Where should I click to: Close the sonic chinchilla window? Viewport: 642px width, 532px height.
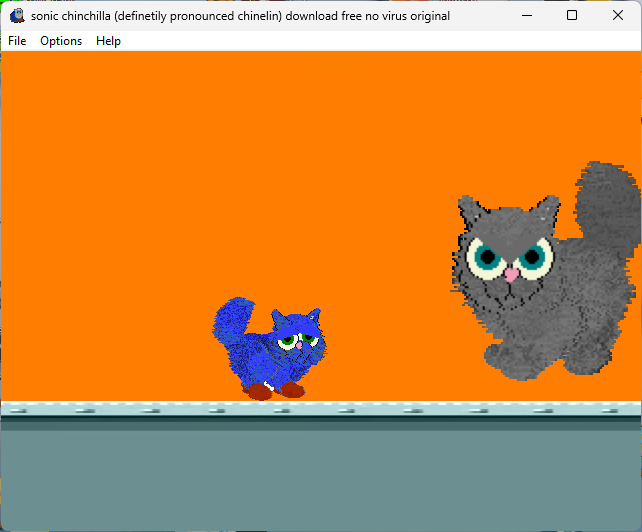[618, 15]
